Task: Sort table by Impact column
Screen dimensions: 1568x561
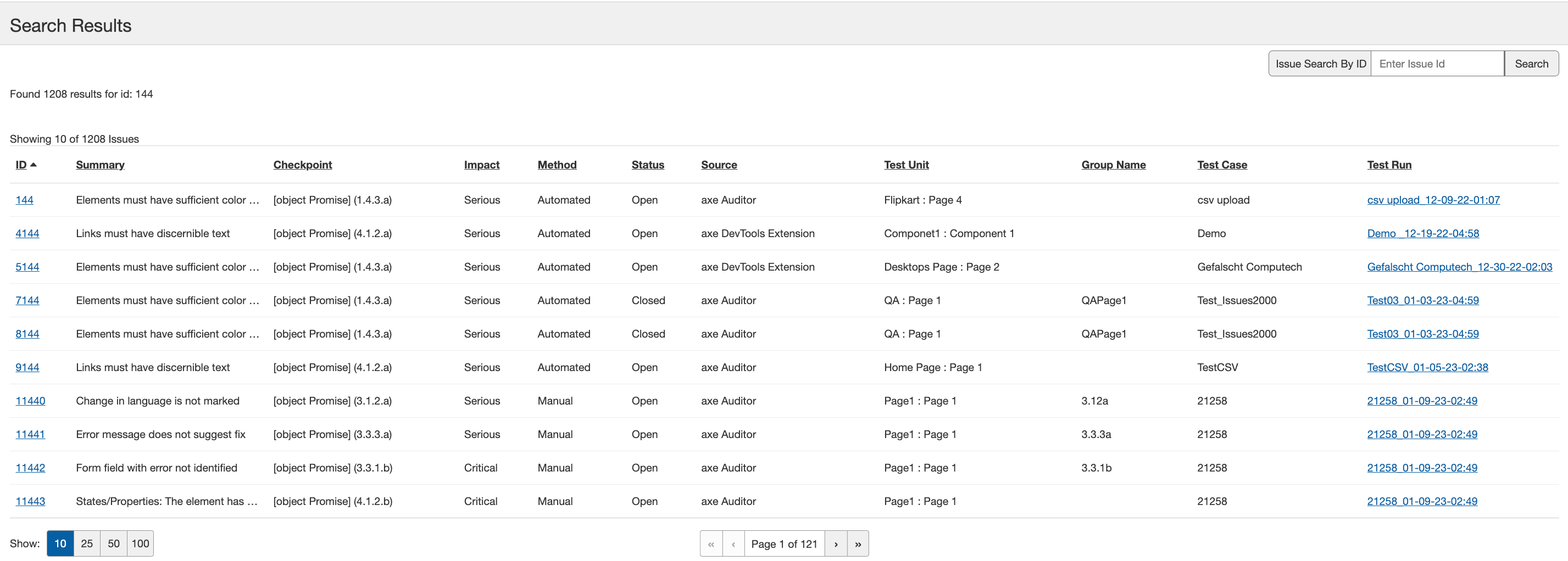Action: click(481, 165)
